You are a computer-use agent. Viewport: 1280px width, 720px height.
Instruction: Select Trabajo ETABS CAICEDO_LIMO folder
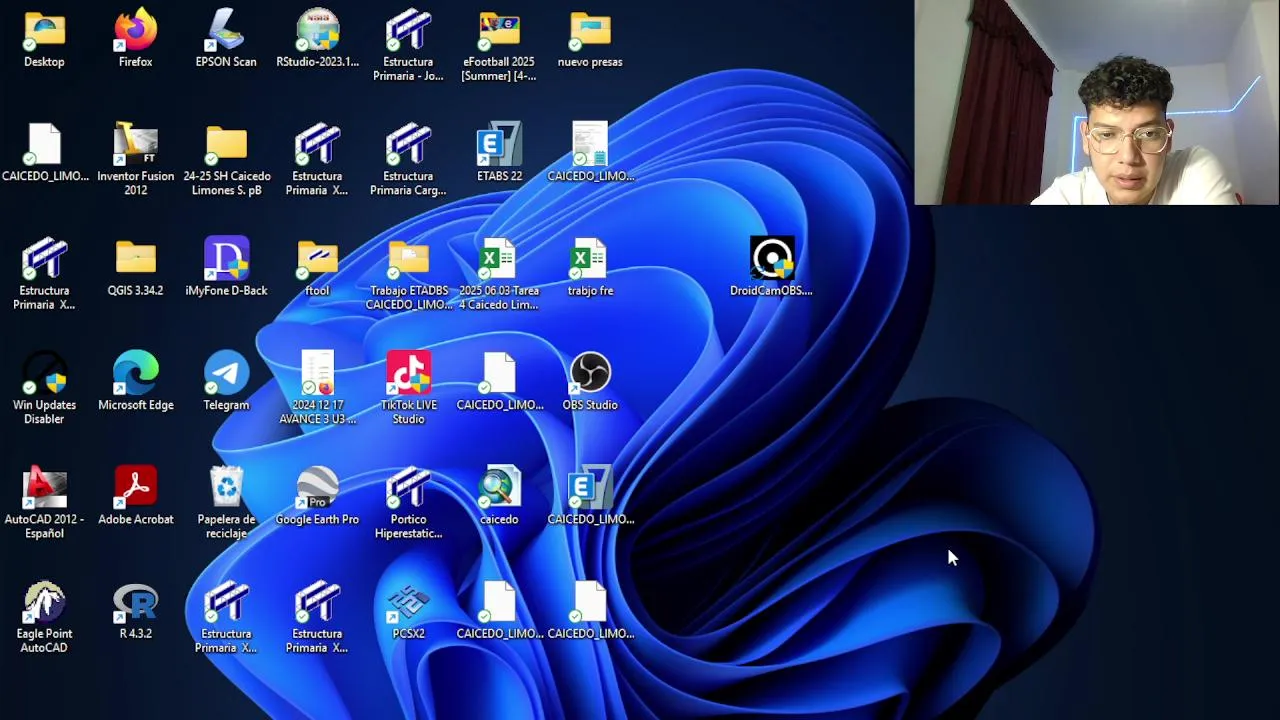(x=408, y=260)
